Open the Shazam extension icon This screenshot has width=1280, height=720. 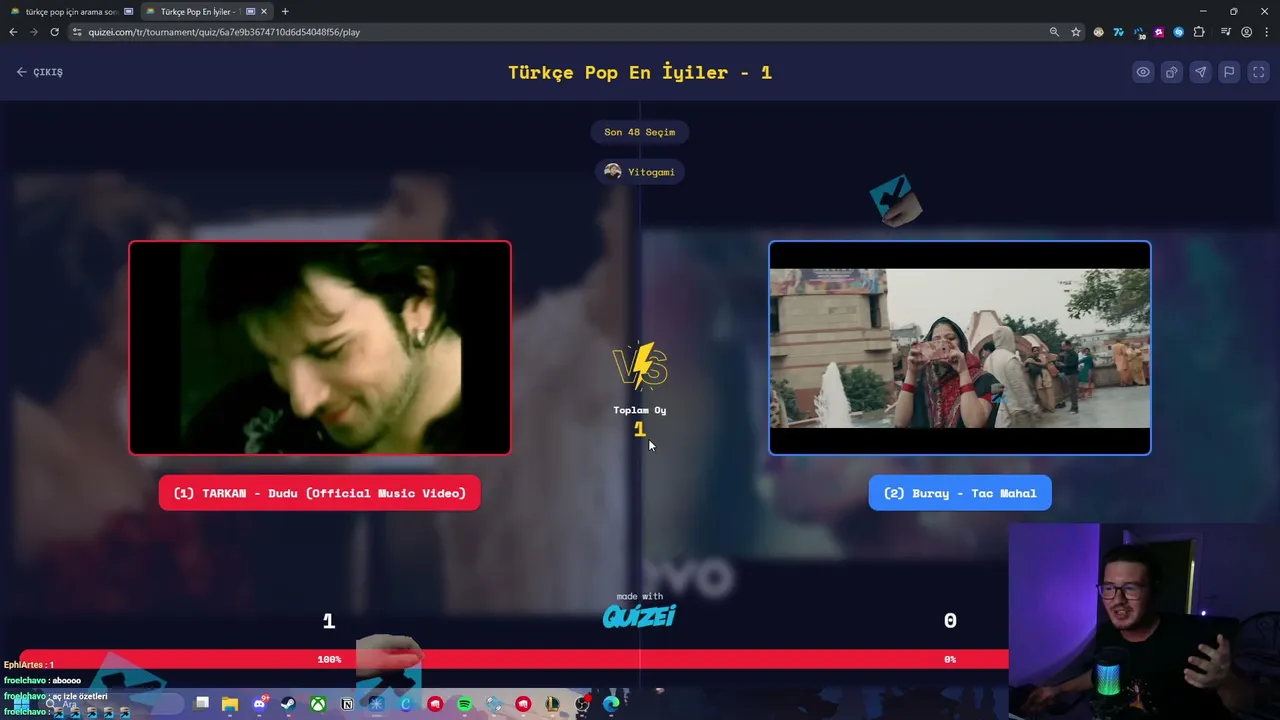[x=1179, y=32]
